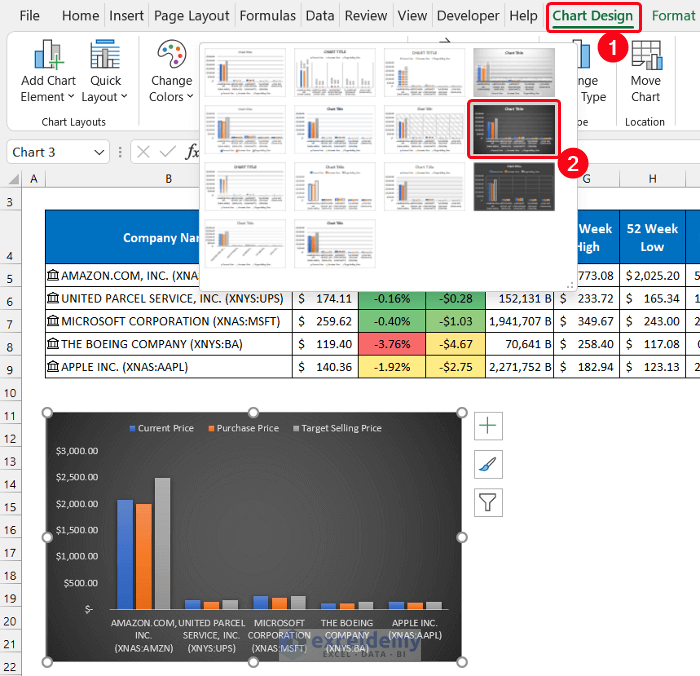The height and width of the screenshot is (676, 700).
Task: Click the 52 Week Low header cell
Action: [652, 237]
